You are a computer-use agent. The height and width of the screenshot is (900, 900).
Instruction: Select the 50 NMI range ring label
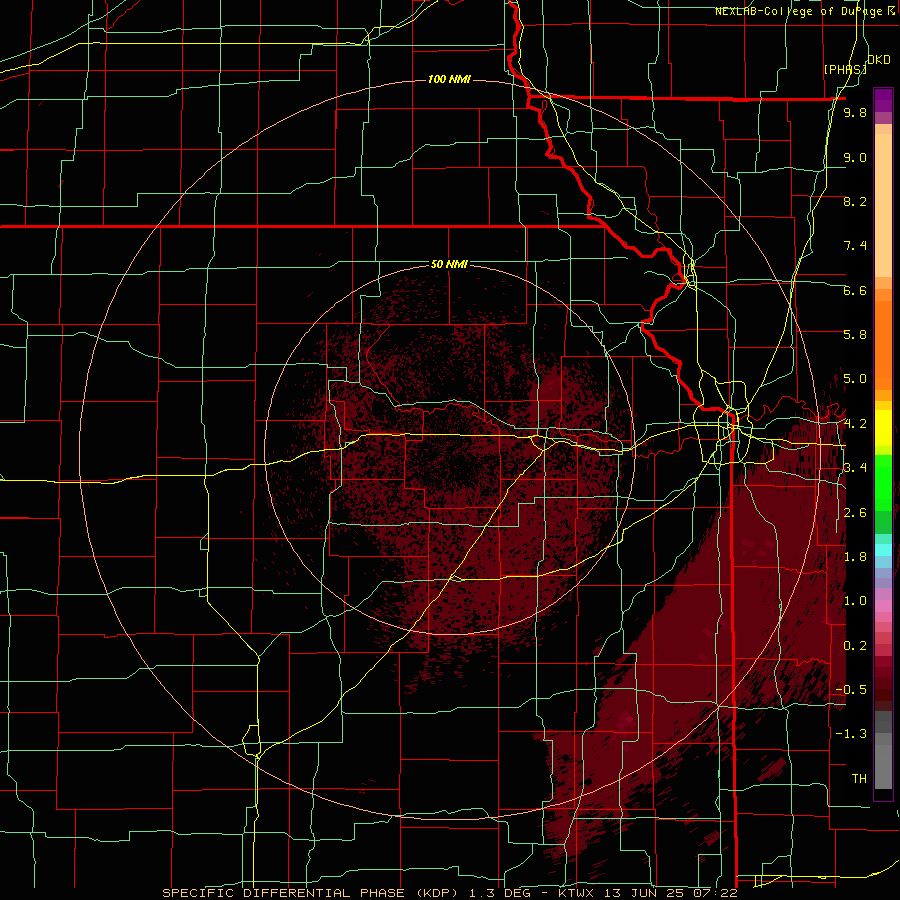pyautogui.click(x=449, y=264)
